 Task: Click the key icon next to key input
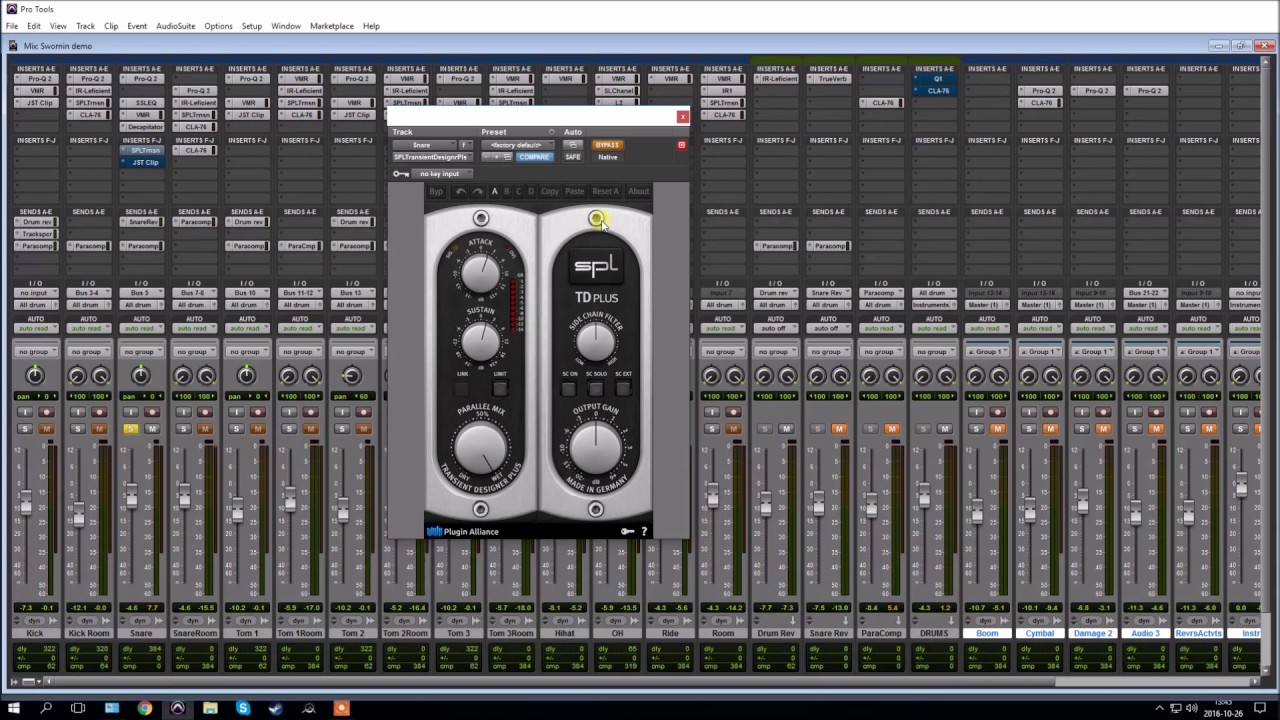pyautogui.click(x=401, y=174)
